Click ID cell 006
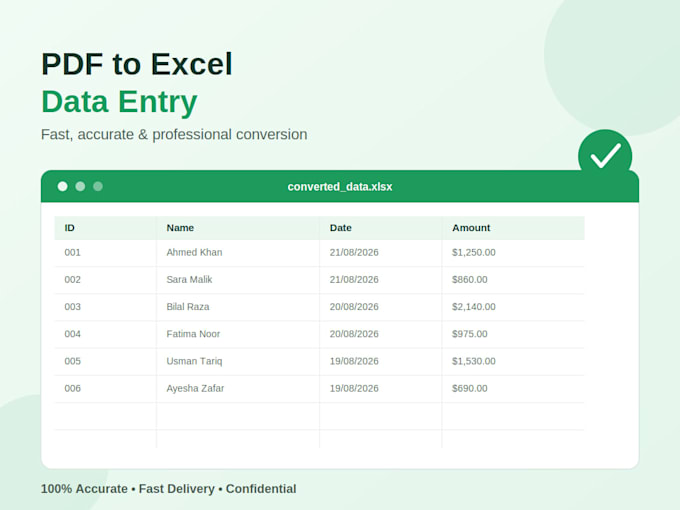680x510 pixels. (105, 389)
